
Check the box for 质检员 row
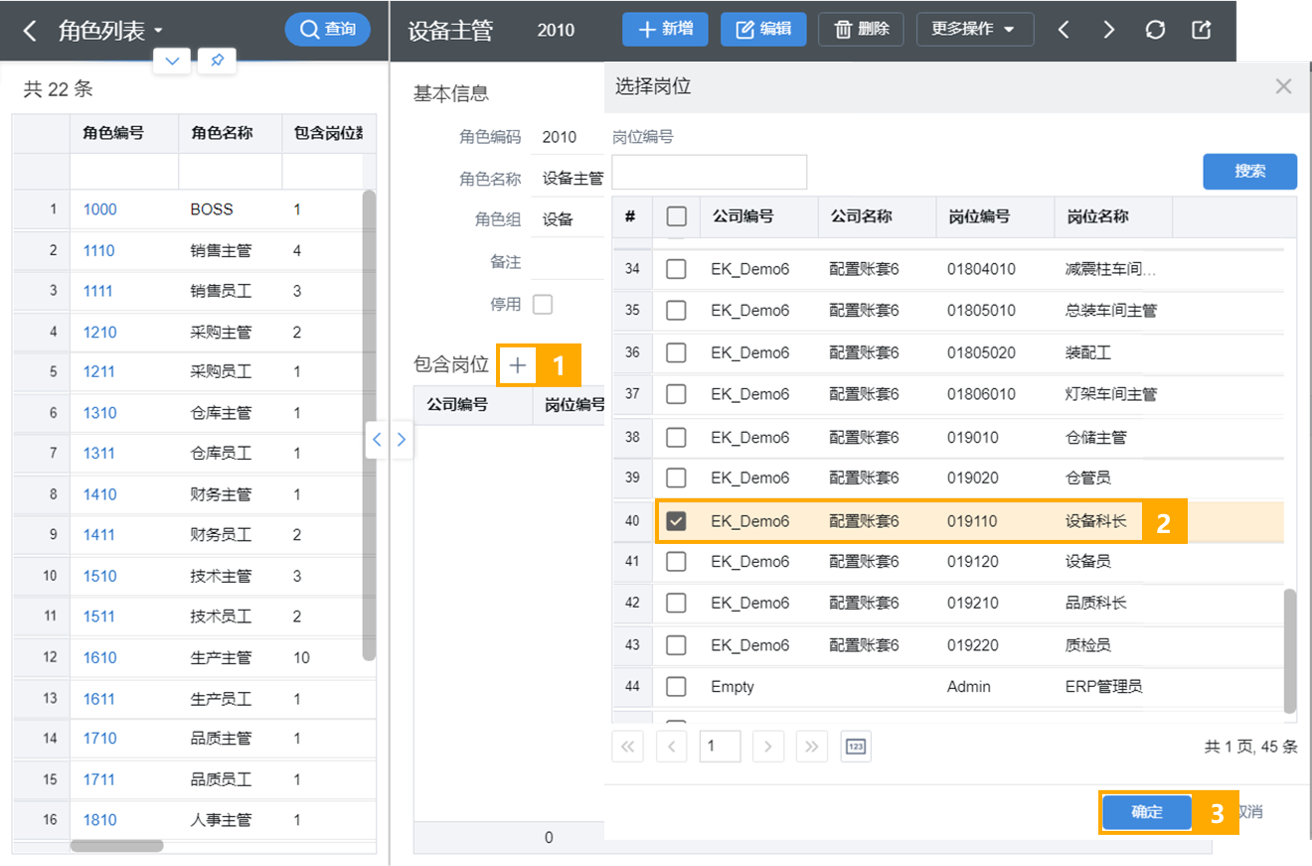coord(677,645)
